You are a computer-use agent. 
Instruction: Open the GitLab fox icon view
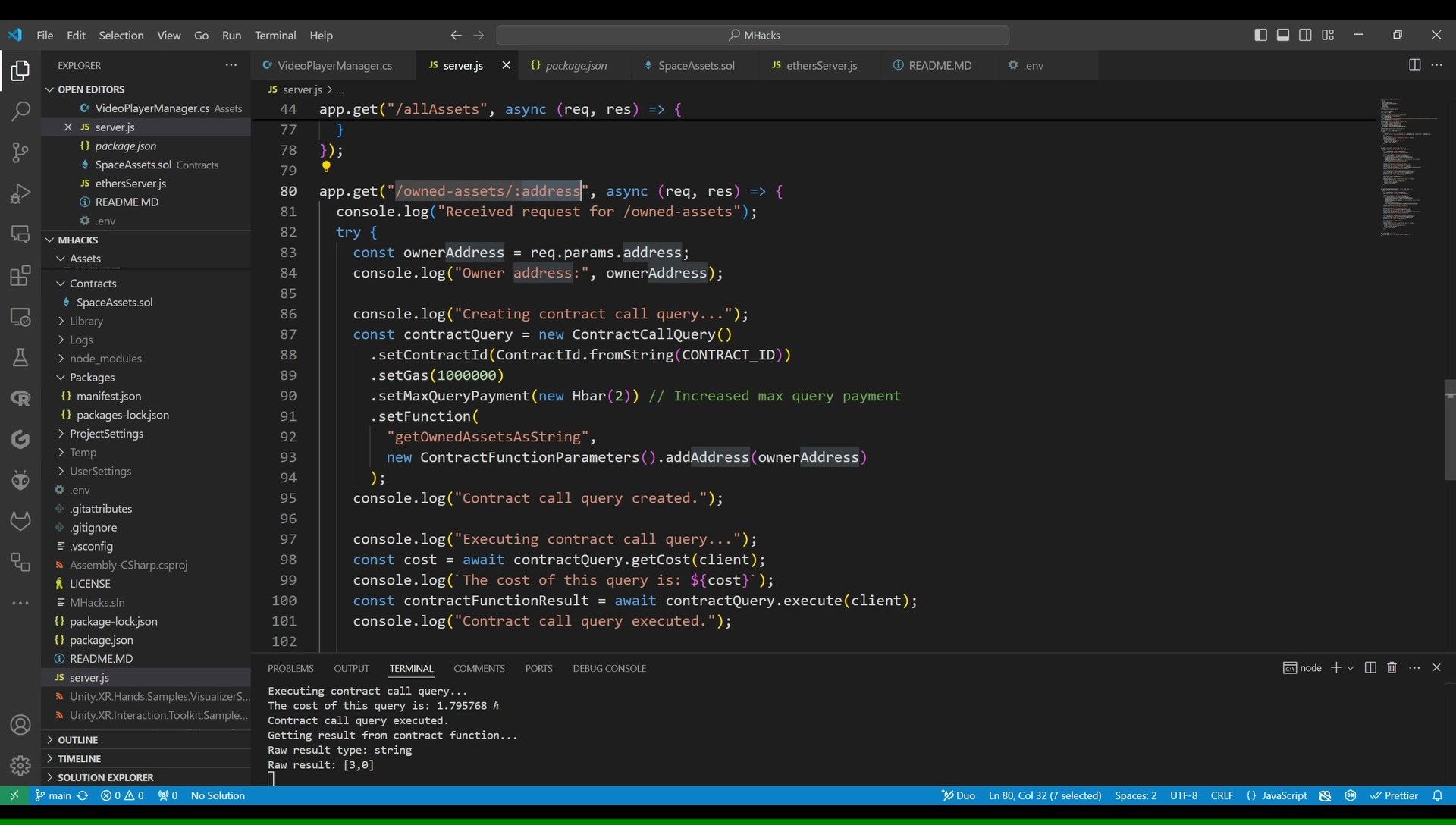20,521
